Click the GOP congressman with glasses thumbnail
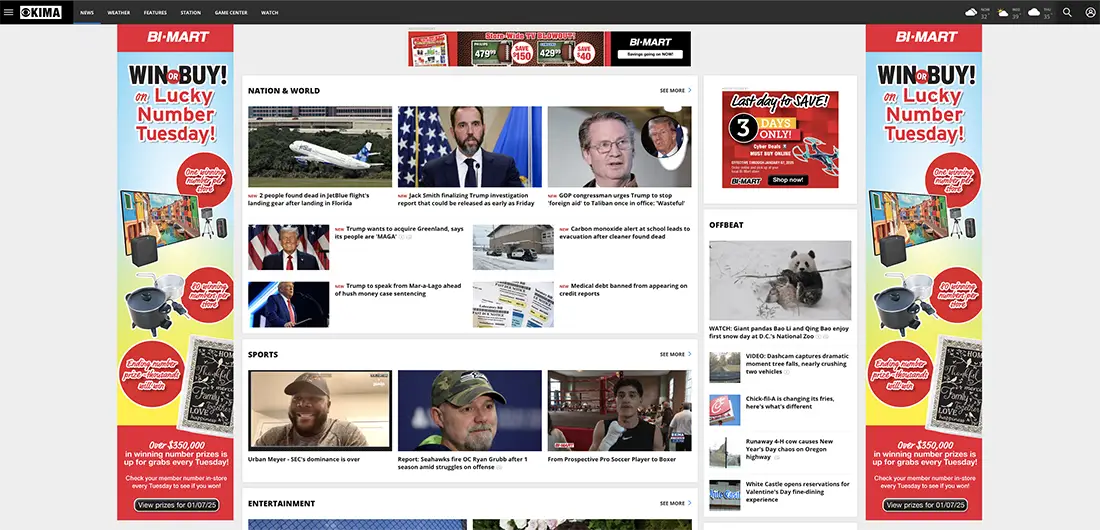Screen dimensions: 1100x530 click(x=619, y=147)
